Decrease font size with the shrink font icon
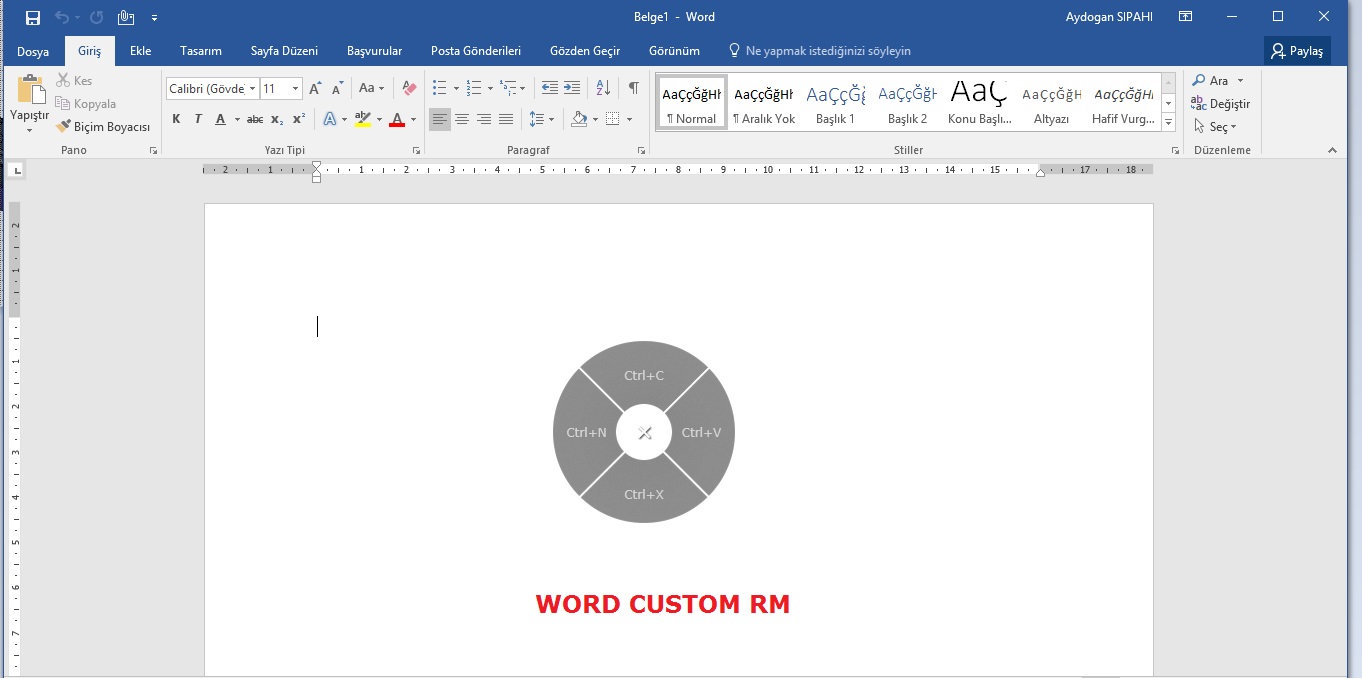The width and height of the screenshot is (1362, 679). coord(338,88)
